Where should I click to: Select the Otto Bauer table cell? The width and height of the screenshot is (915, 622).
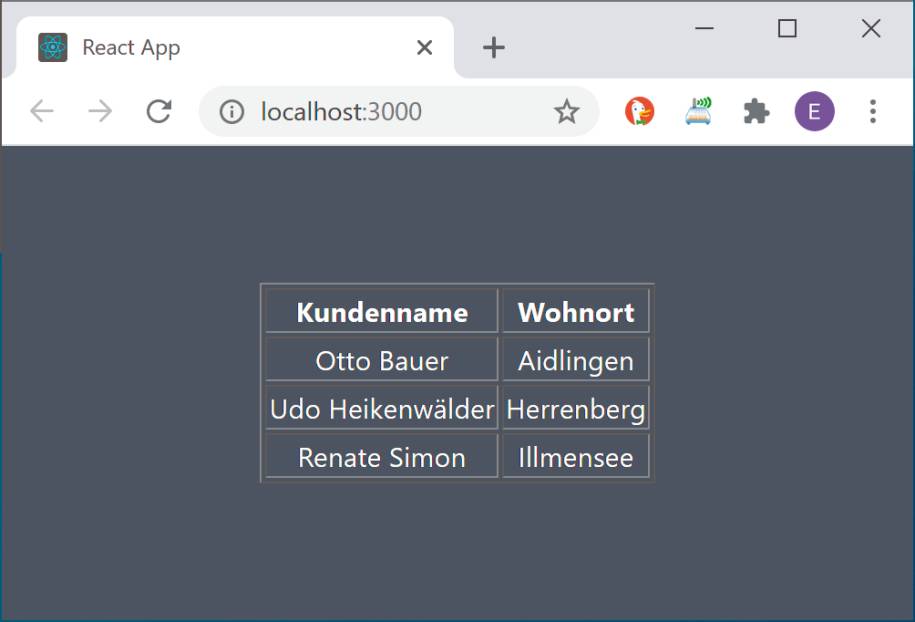tap(382, 359)
